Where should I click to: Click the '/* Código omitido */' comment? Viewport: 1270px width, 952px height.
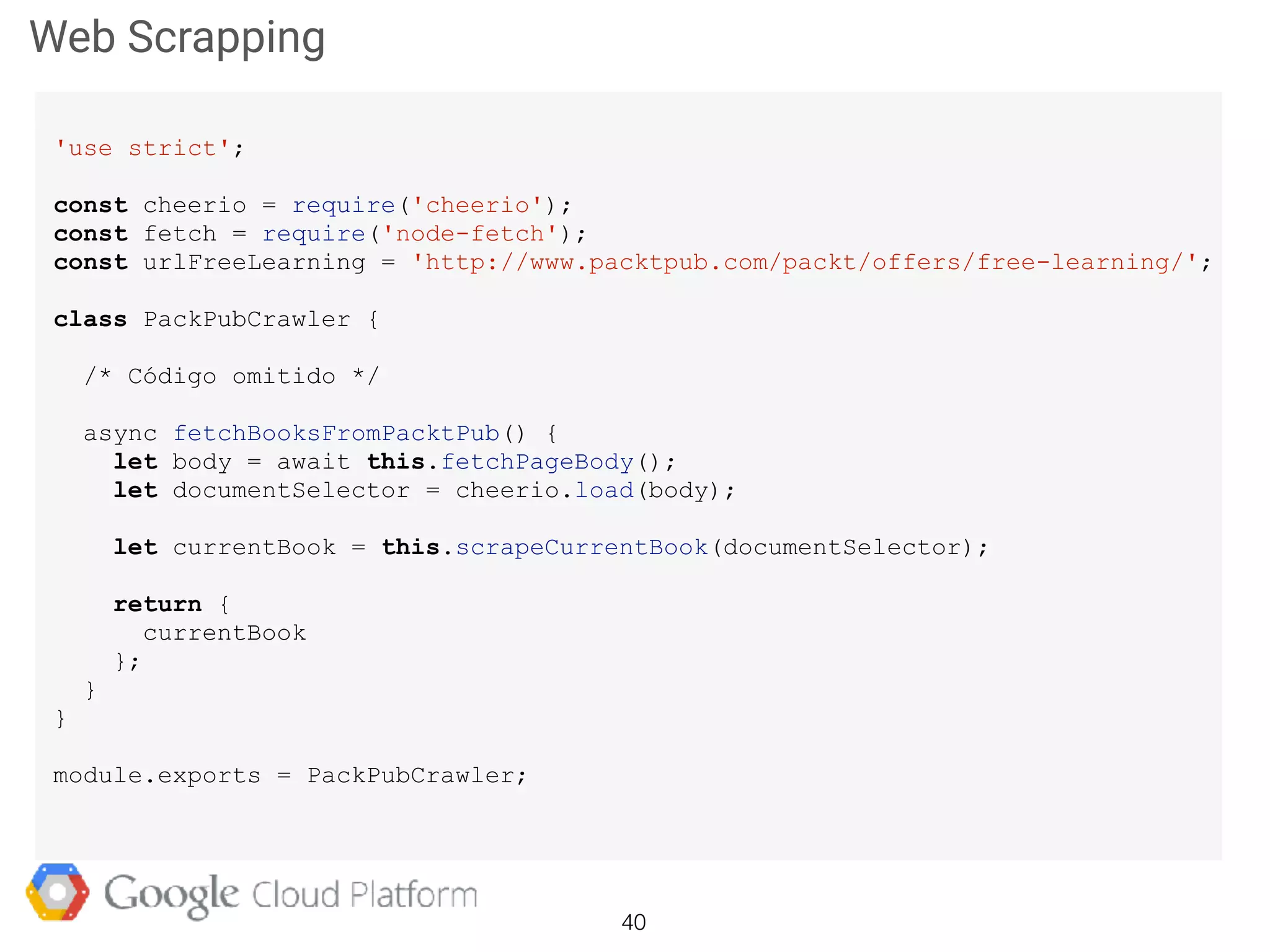click(231, 376)
